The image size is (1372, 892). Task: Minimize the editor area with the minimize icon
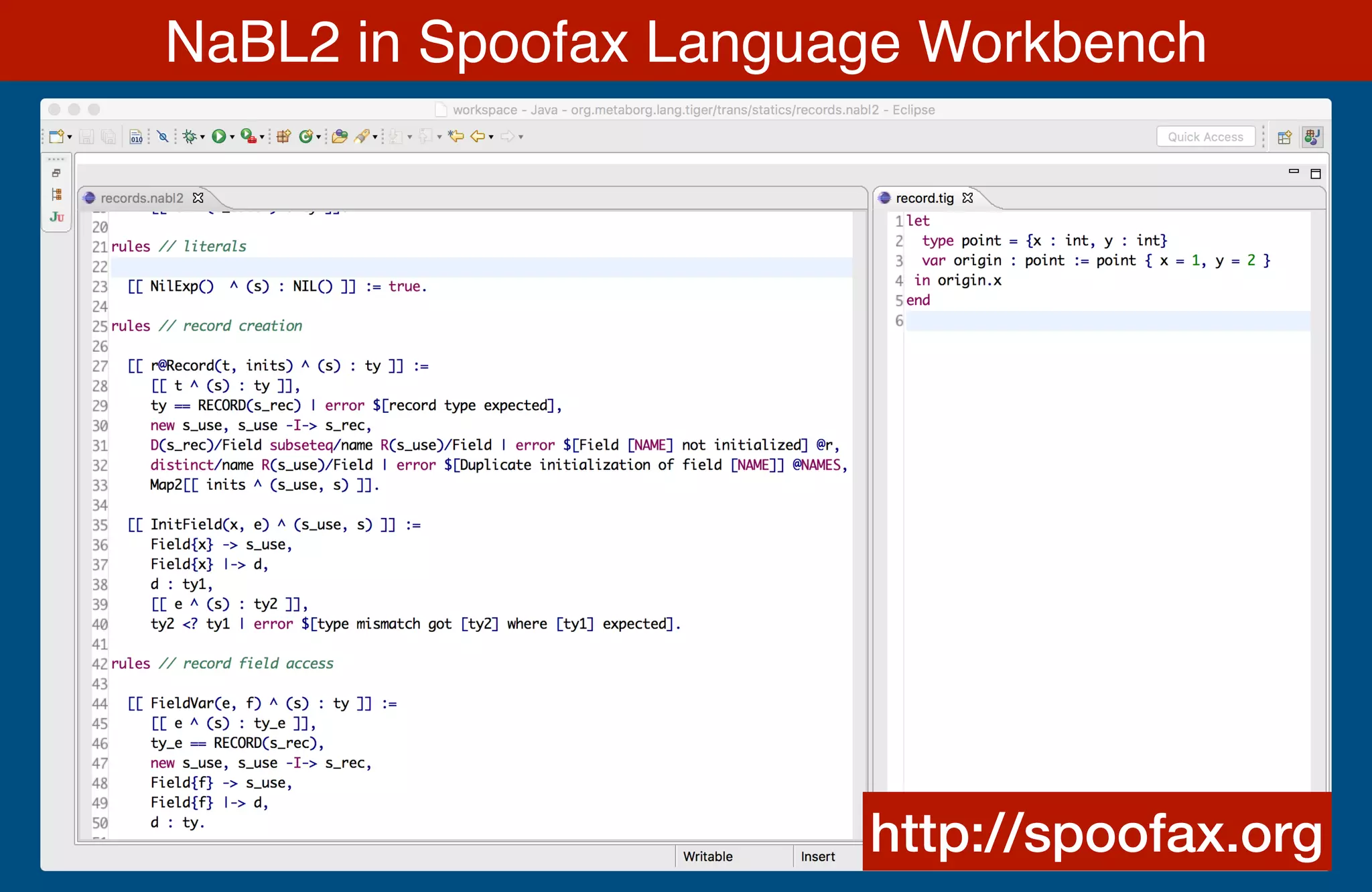[1294, 172]
